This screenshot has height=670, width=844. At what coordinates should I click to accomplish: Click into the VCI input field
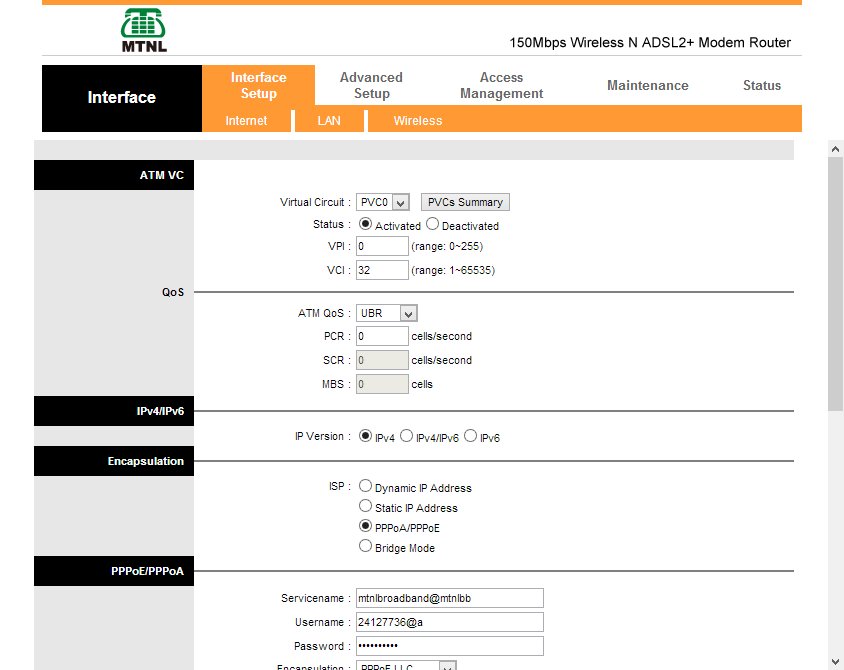[382, 270]
